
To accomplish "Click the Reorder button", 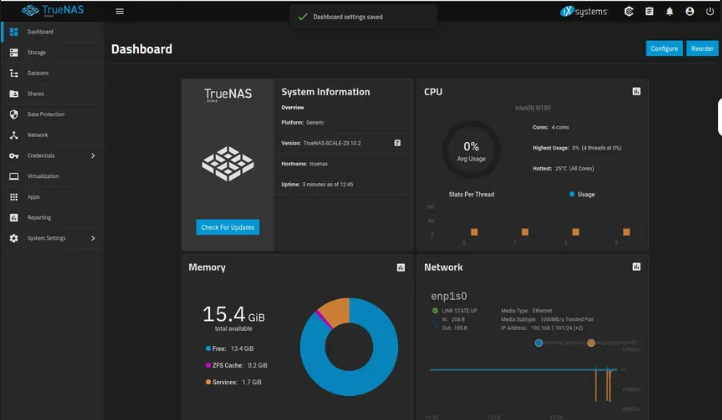I will pos(702,48).
